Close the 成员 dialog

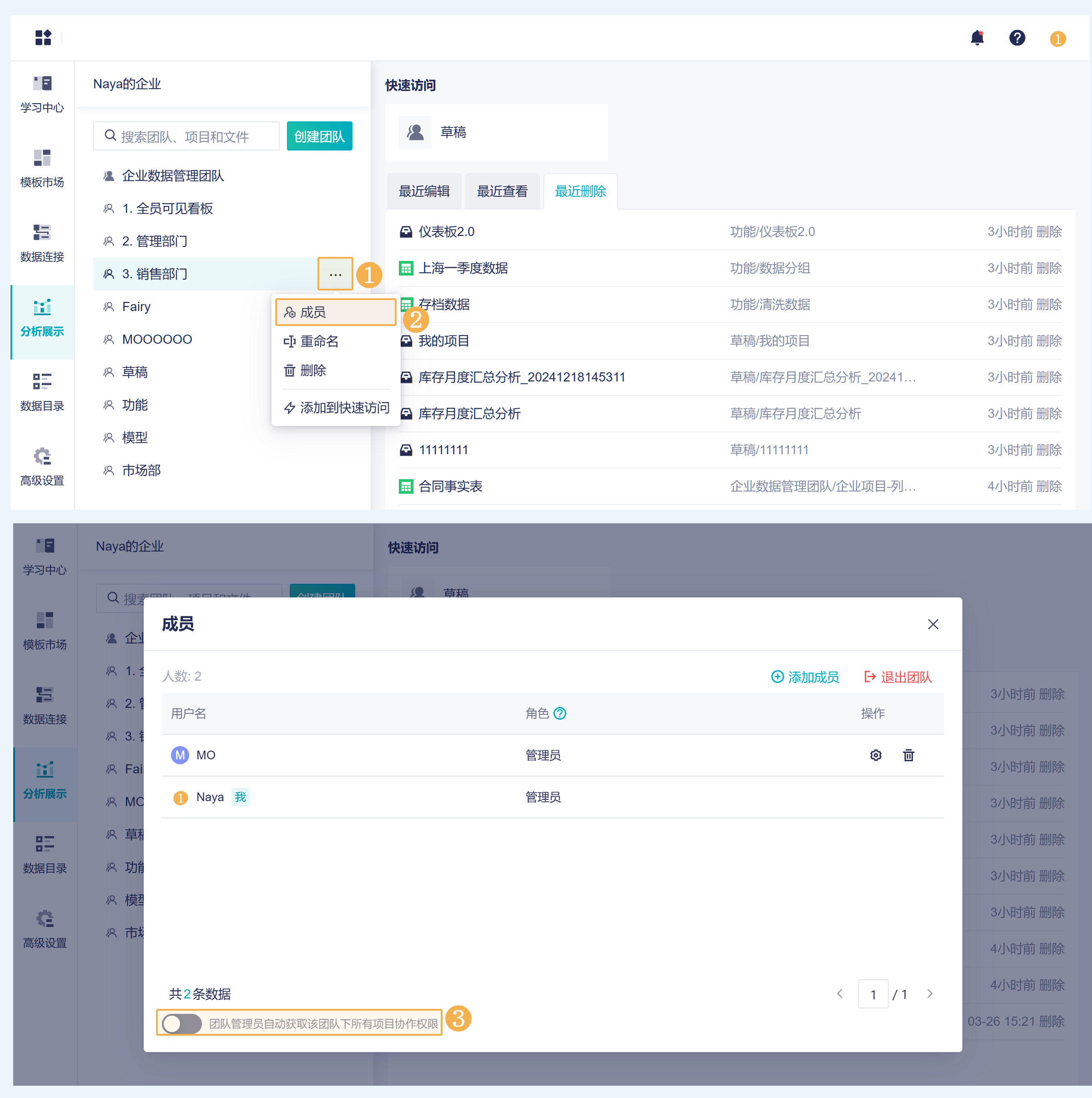933,624
